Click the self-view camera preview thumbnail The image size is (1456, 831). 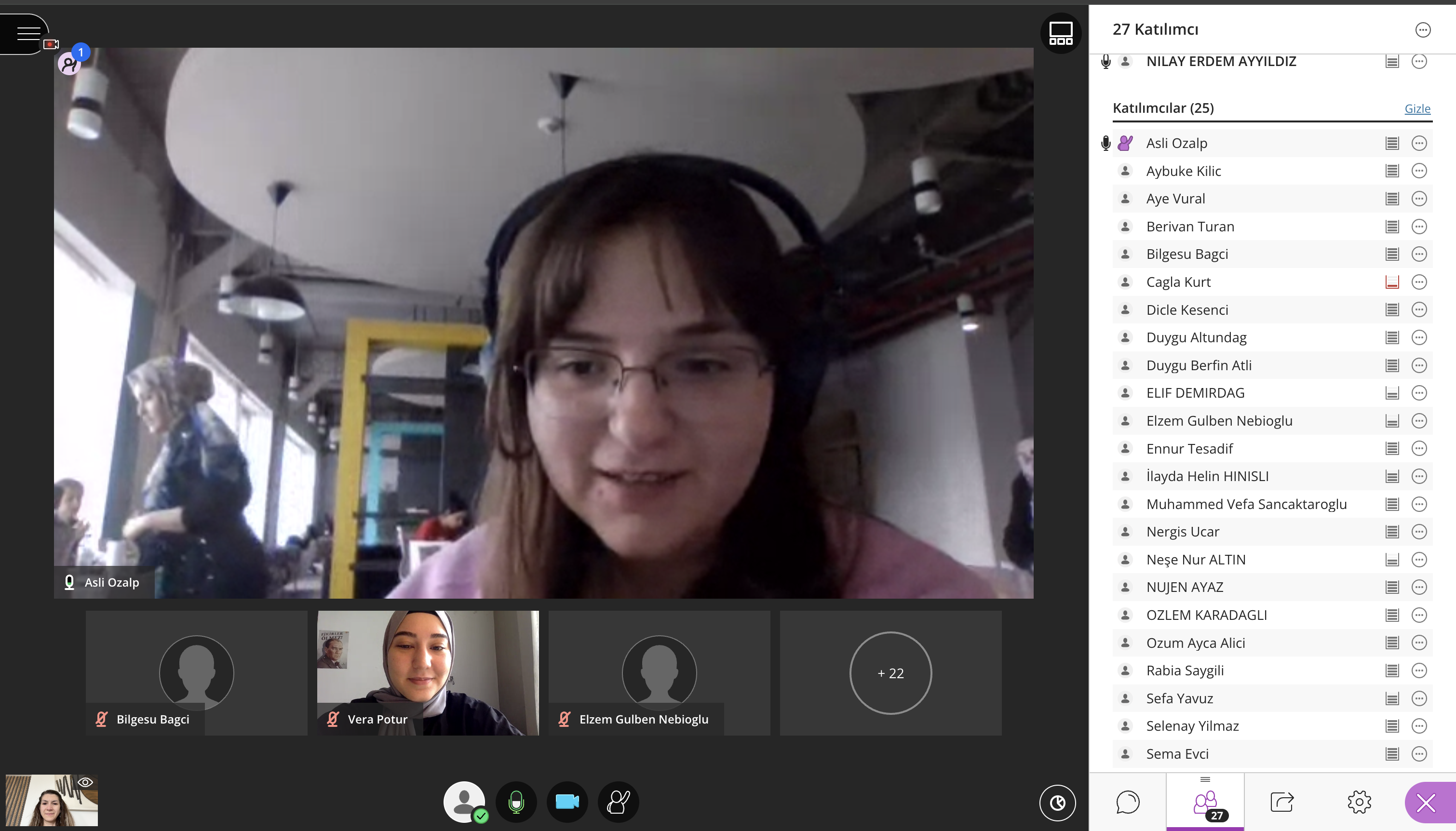click(52, 800)
